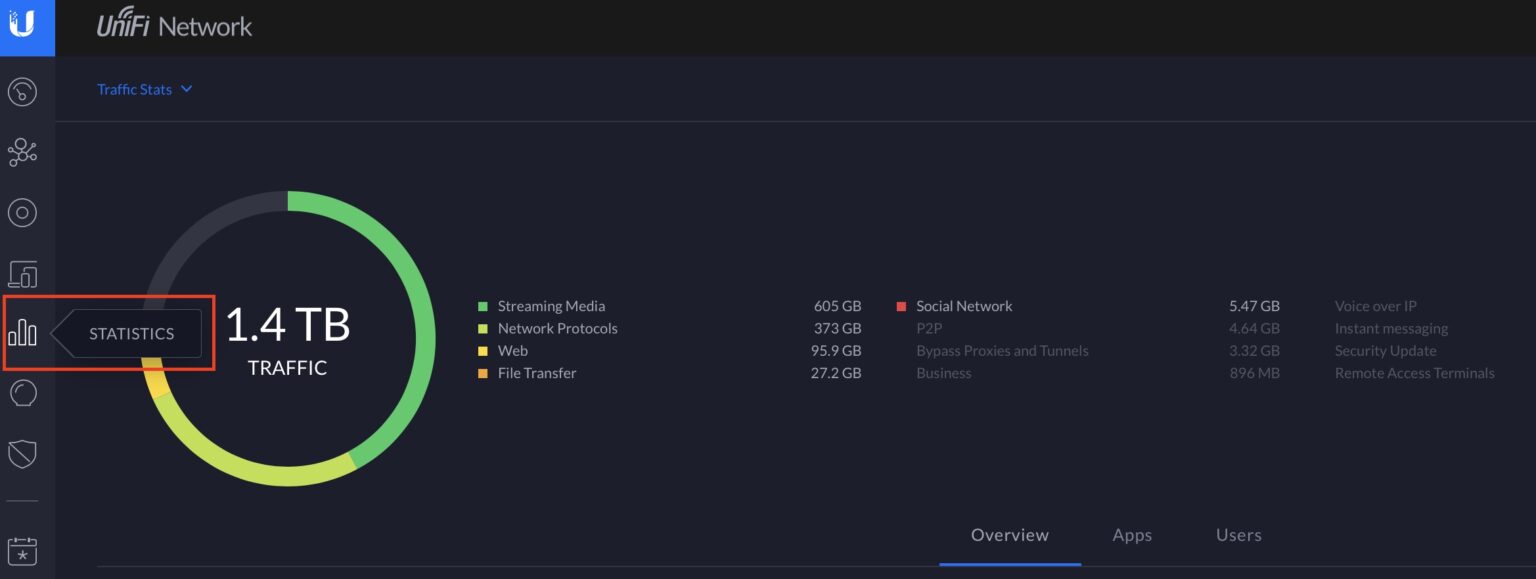The width and height of the screenshot is (1536, 579).
Task: Click the green swatch next to Streaming Media
Action: coord(484,305)
